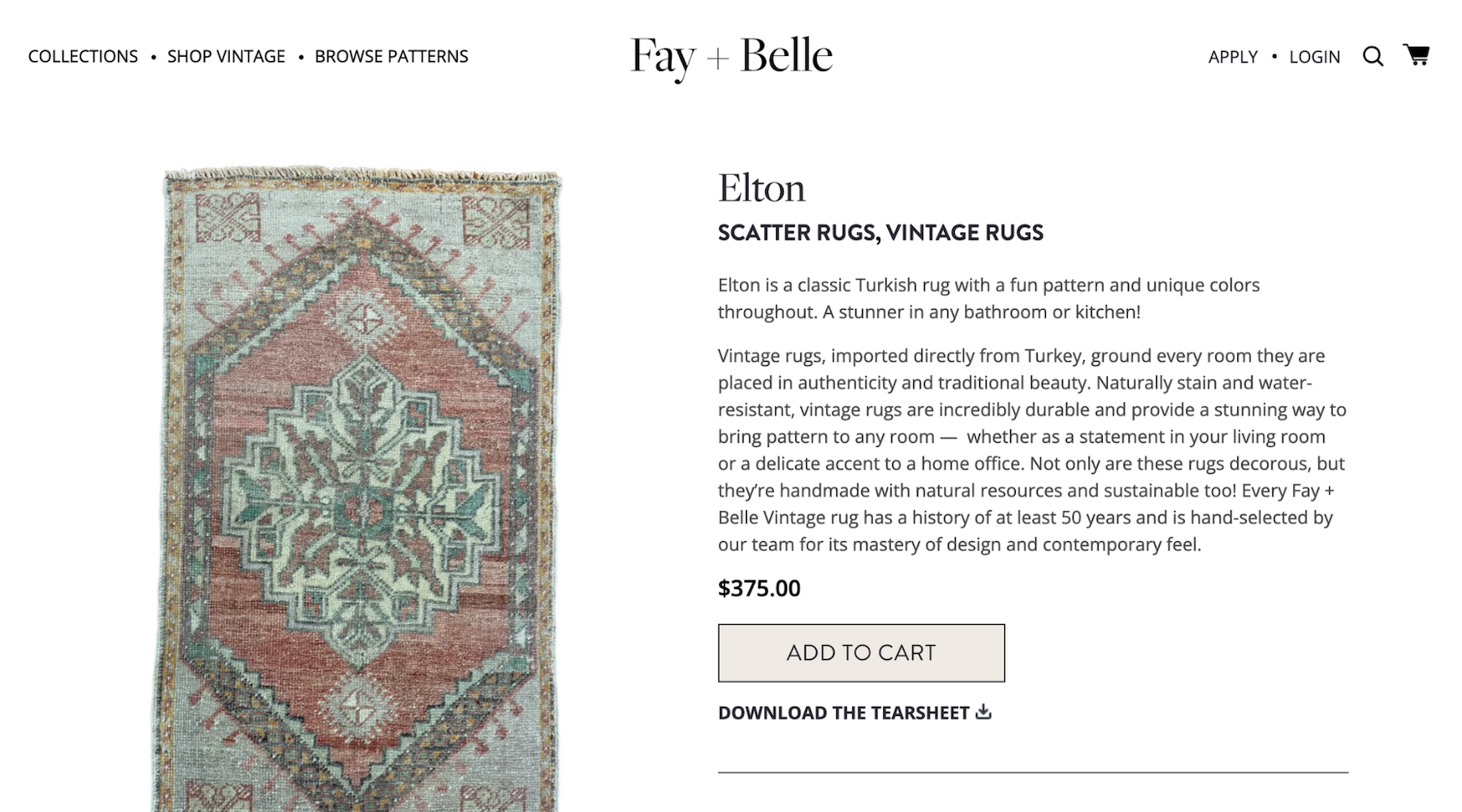This screenshot has height=812, width=1462.
Task: Click the download icon next to tearsheet
Action: pos(984,711)
